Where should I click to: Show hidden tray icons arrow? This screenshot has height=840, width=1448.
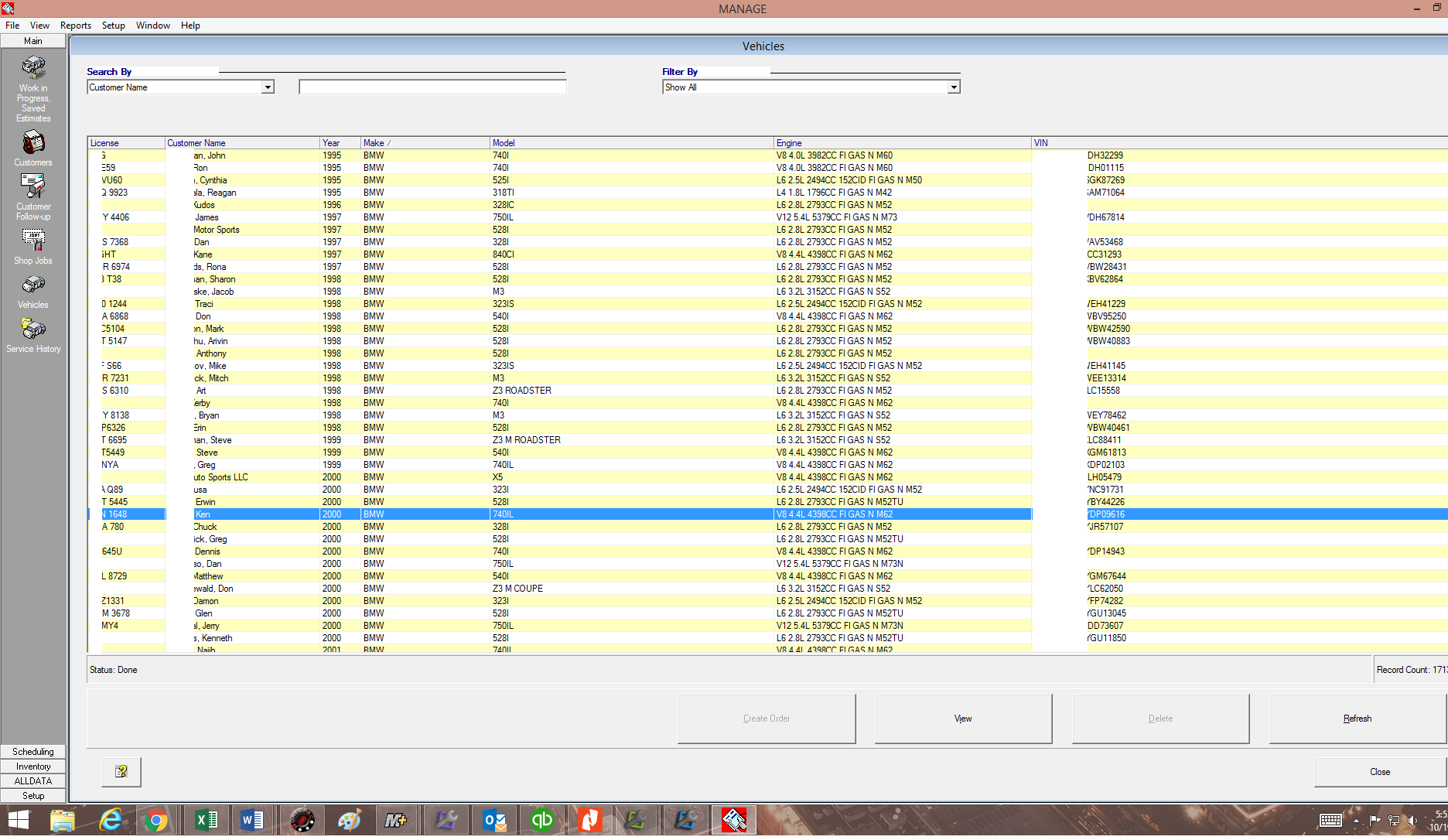1356,821
